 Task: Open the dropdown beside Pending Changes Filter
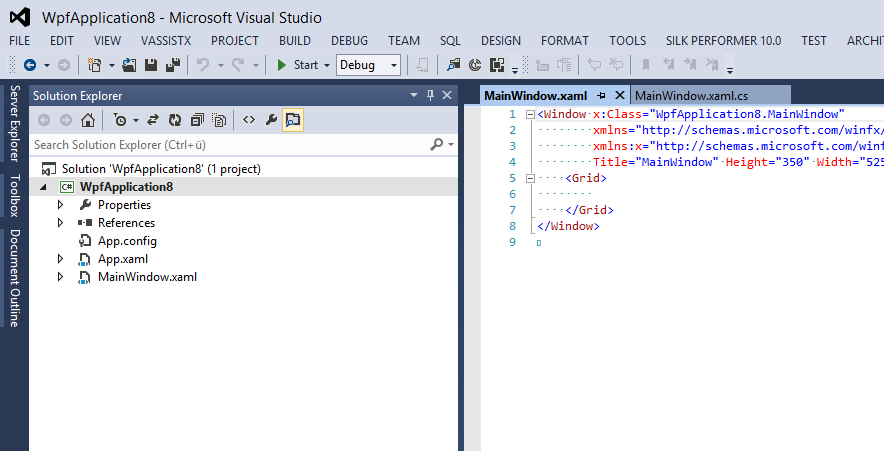click(x=136, y=120)
